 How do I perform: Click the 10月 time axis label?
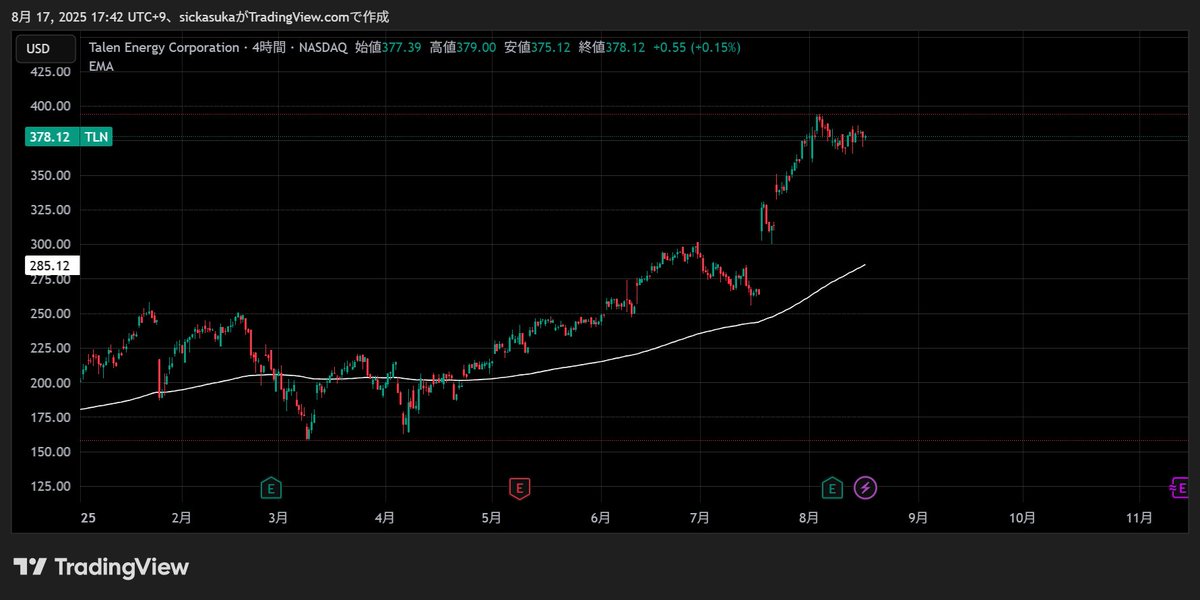pos(1022,518)
